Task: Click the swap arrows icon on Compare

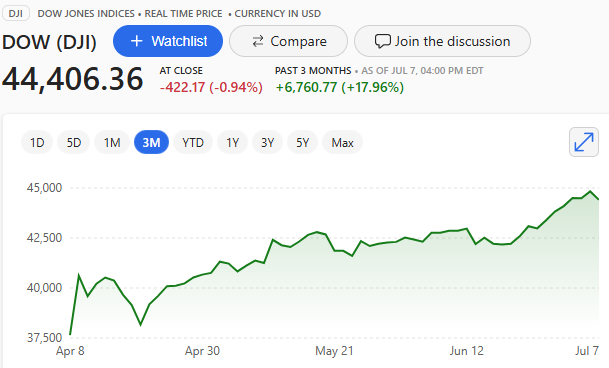Action: 258,41
